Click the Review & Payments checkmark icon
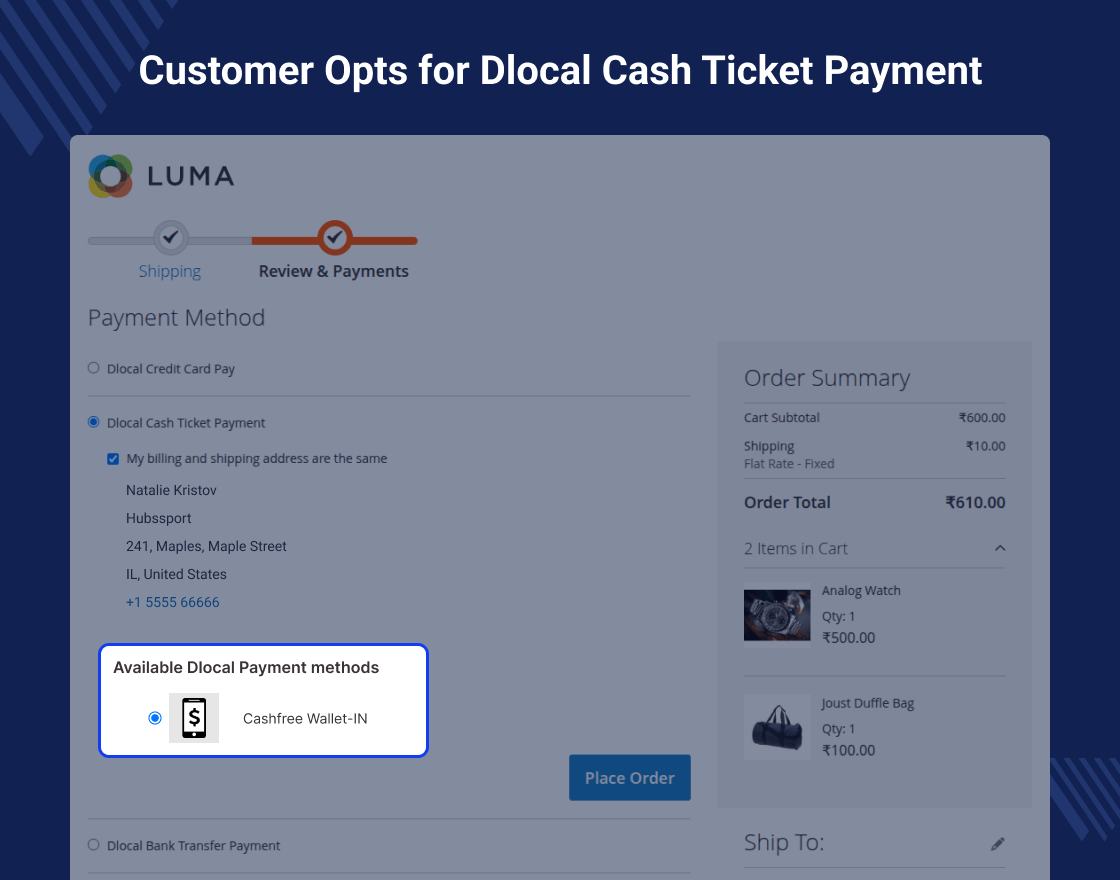The height and width of the screenshot is (880, 1120). (335, 238)
